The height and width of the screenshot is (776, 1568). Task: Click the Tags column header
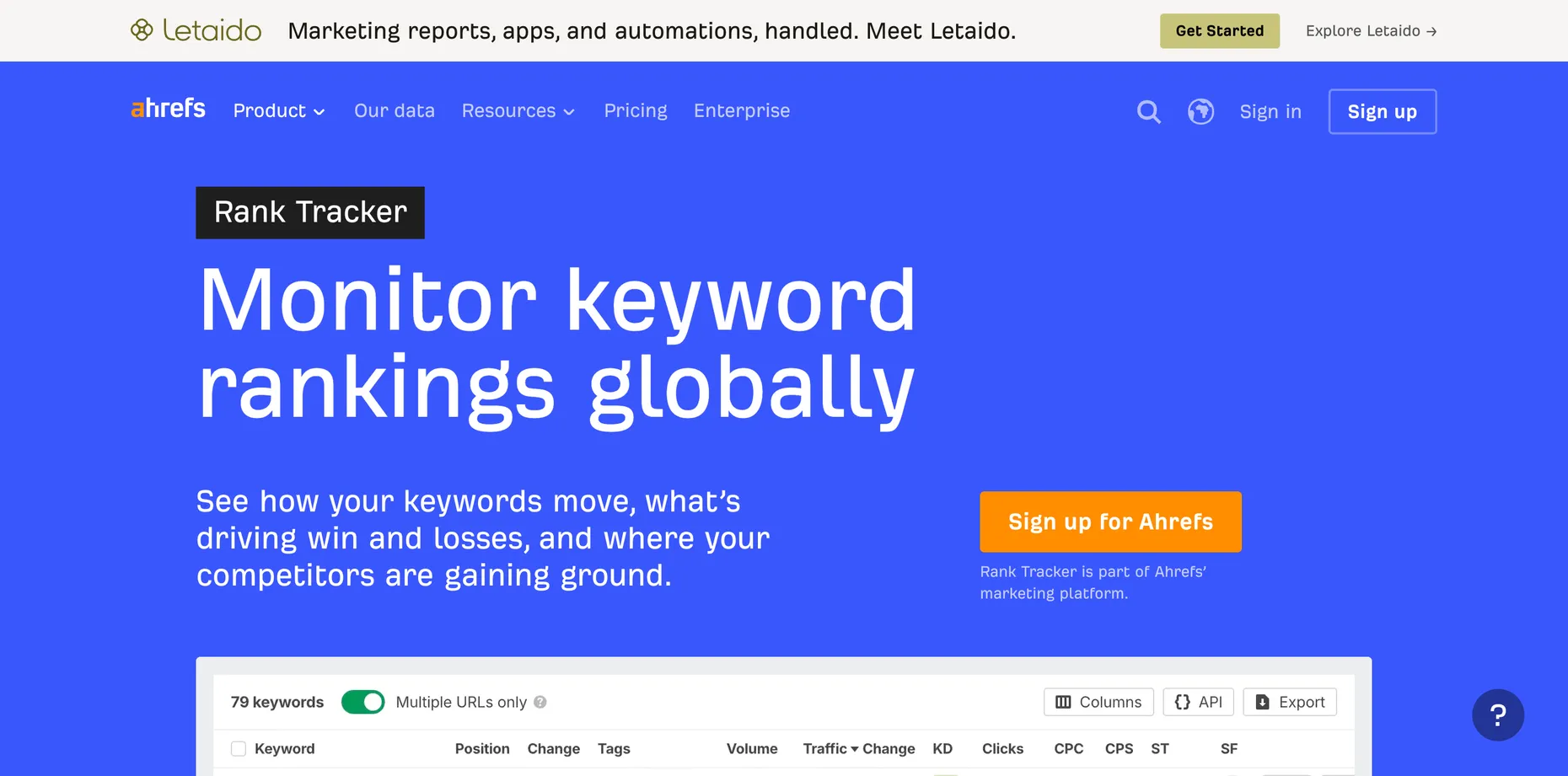click(x=614, y=748)
